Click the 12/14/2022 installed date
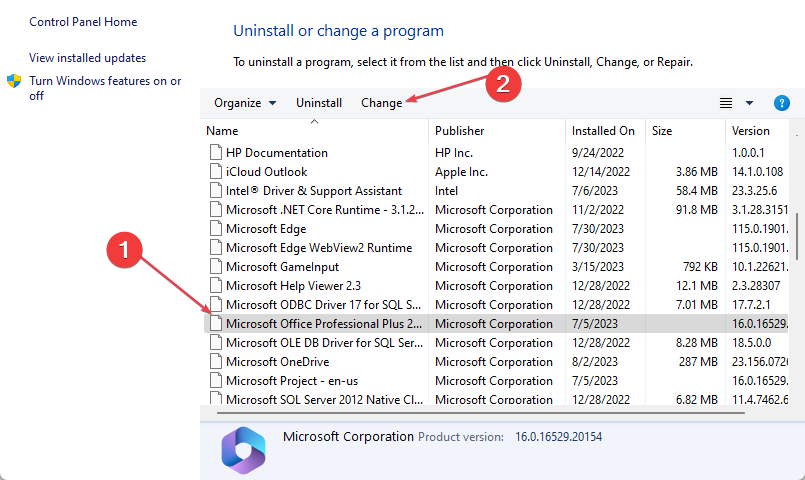 coord(601,171)
